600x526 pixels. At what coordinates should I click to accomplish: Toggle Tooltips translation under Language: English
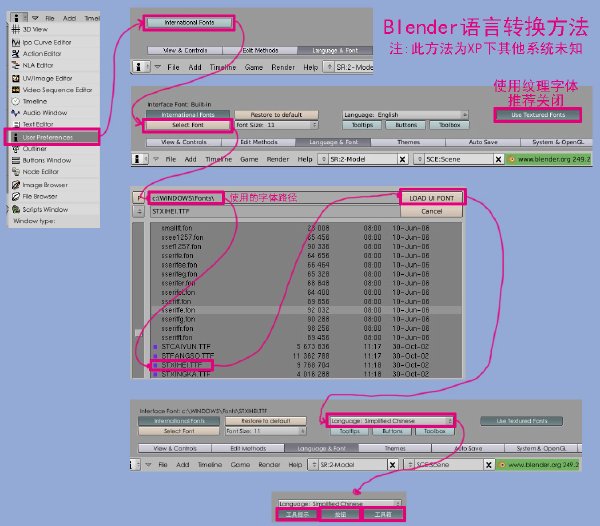pyautogui.click(x=362, y=125)
